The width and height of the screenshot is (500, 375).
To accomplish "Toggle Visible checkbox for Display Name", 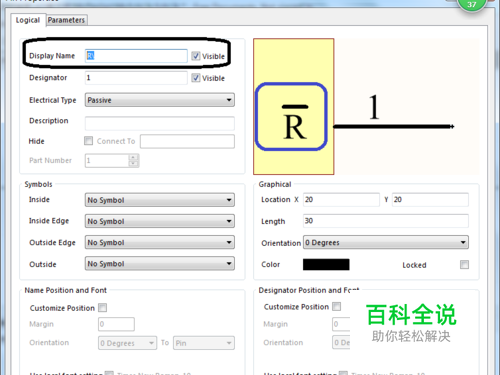I will 196,56.
